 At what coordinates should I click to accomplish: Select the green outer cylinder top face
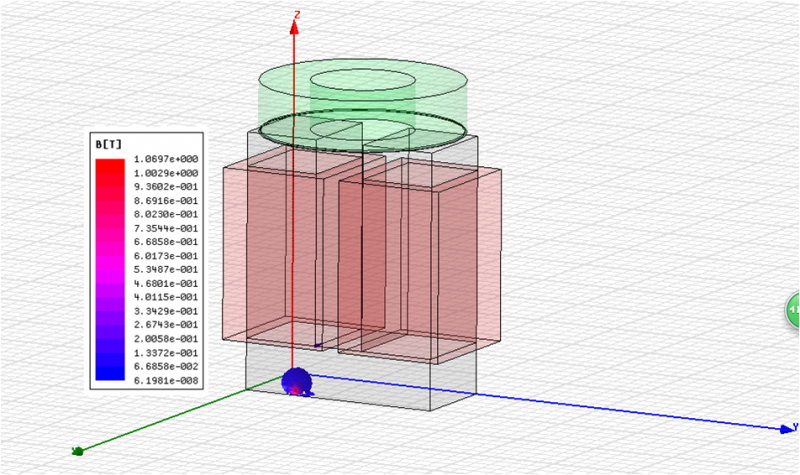[x=363, y=80]
